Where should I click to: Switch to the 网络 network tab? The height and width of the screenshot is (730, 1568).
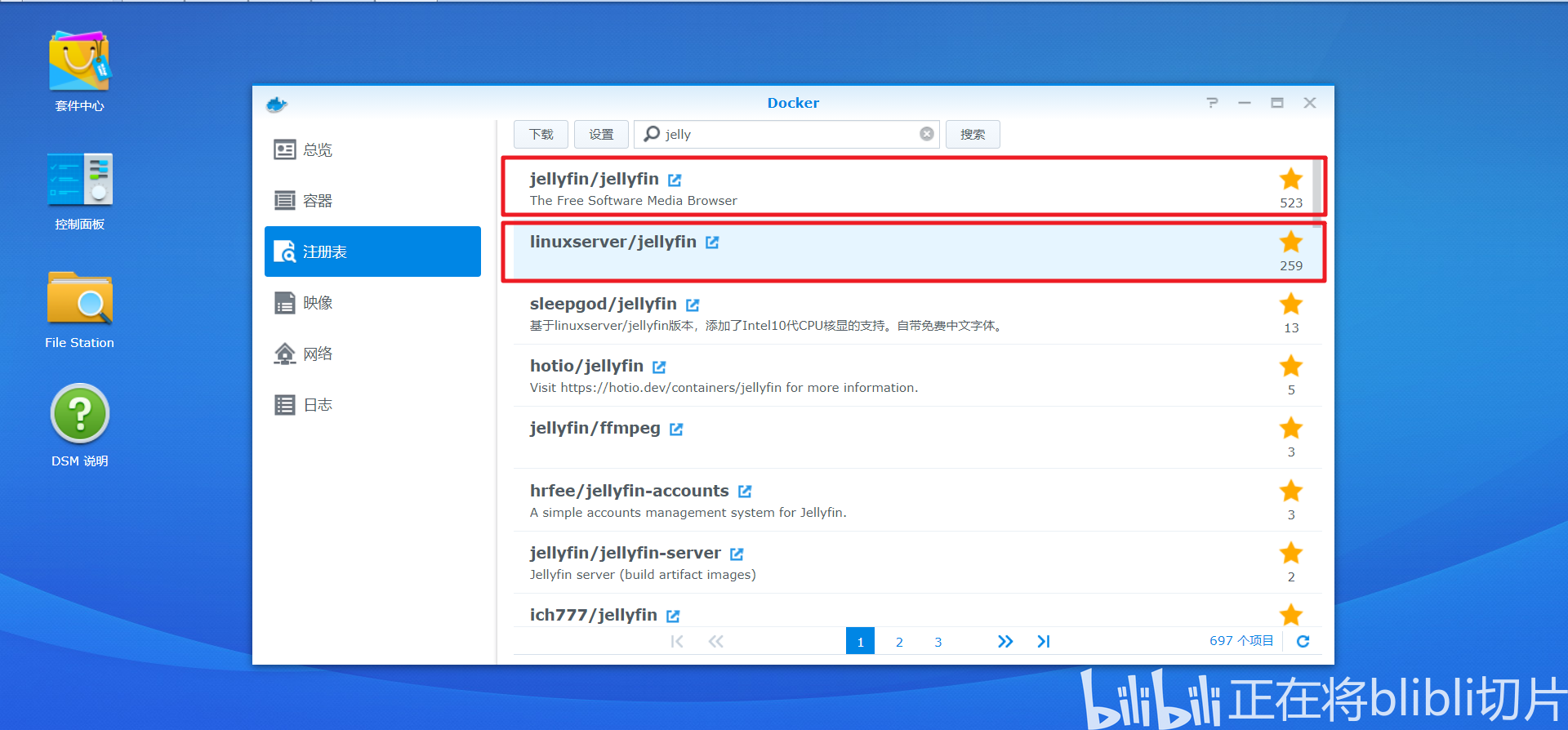coord(372,354)
